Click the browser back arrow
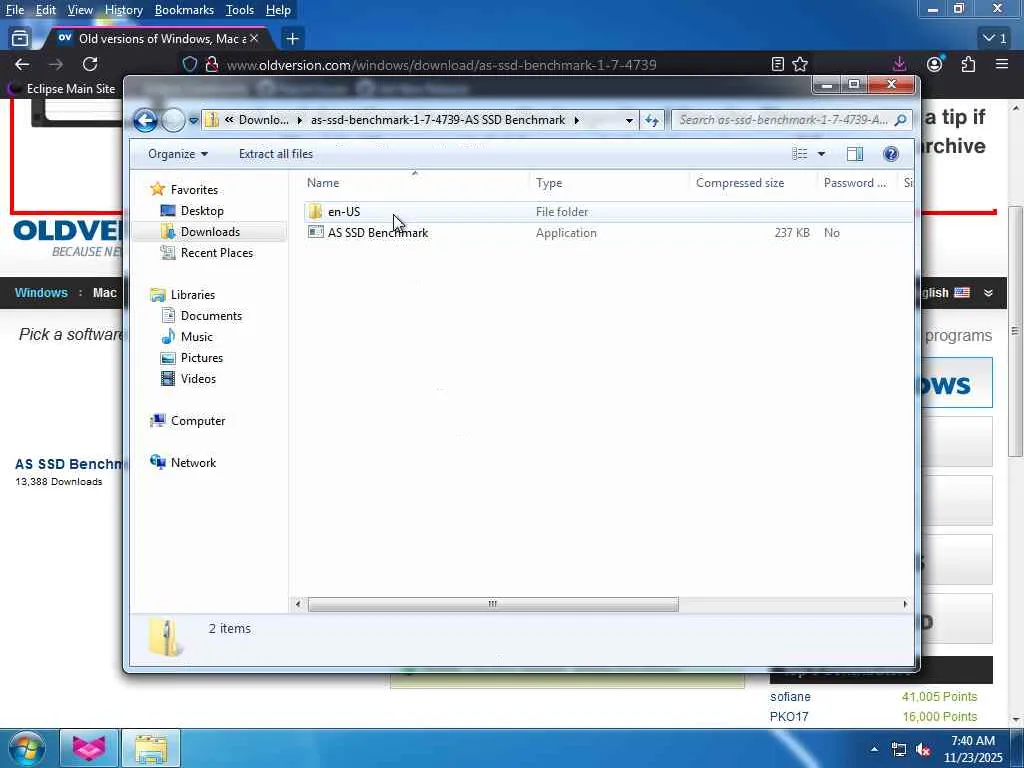Viewport: 1024px width, 768px height. click(22, 64)
